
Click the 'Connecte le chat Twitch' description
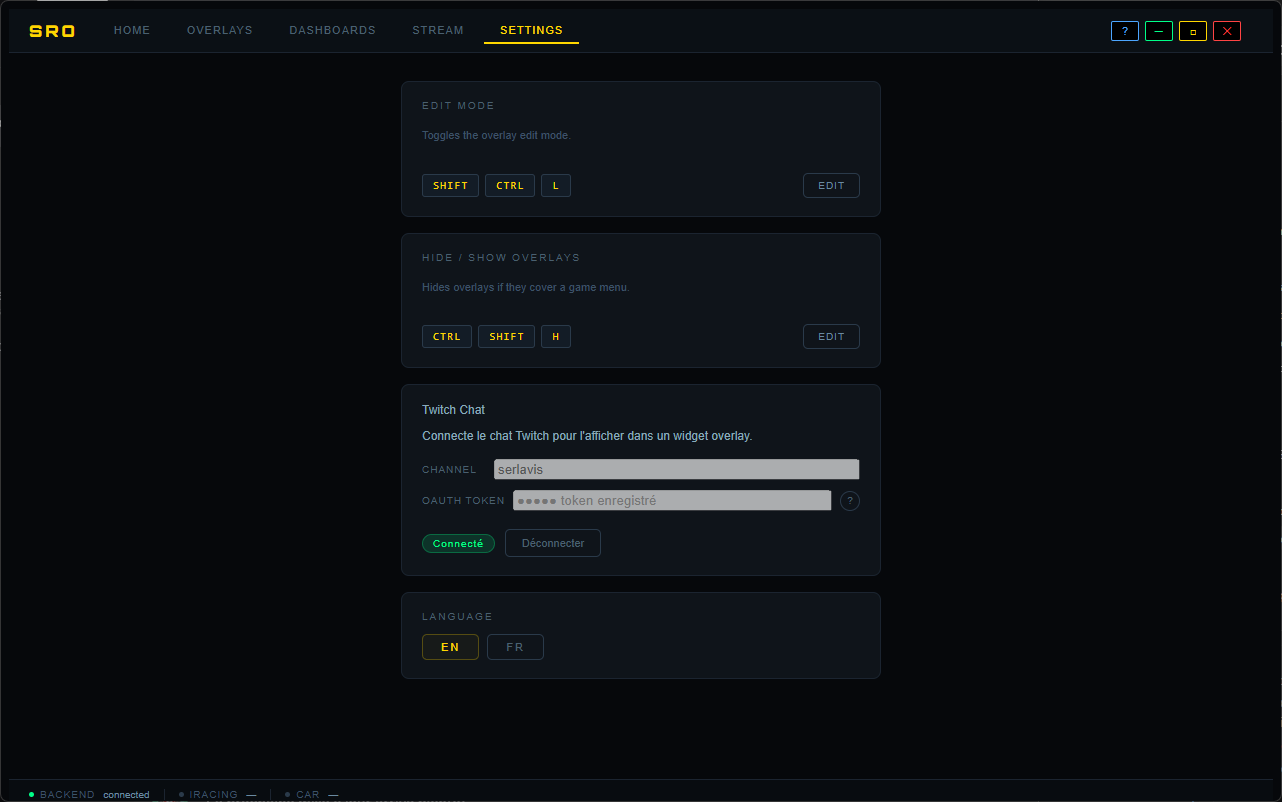[587, 436]
